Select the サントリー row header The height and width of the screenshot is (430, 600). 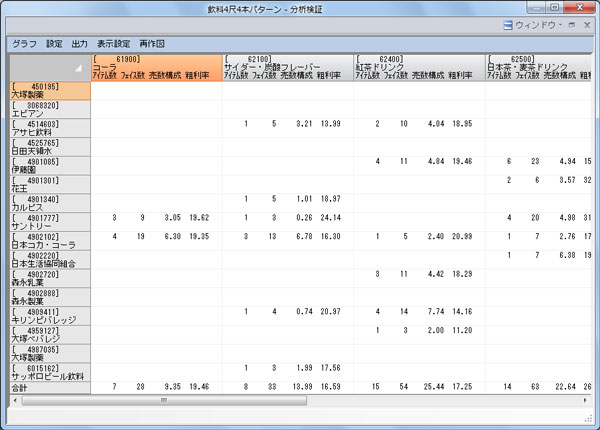[x=50, y=222]
